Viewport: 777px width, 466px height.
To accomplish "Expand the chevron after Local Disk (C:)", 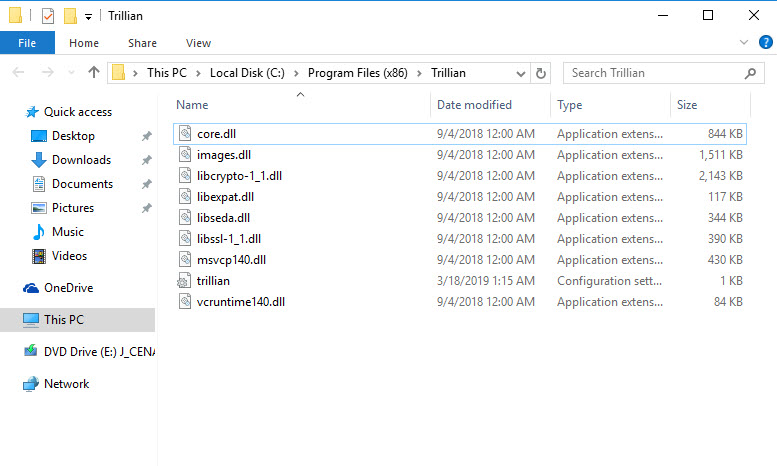I will 296,73.
